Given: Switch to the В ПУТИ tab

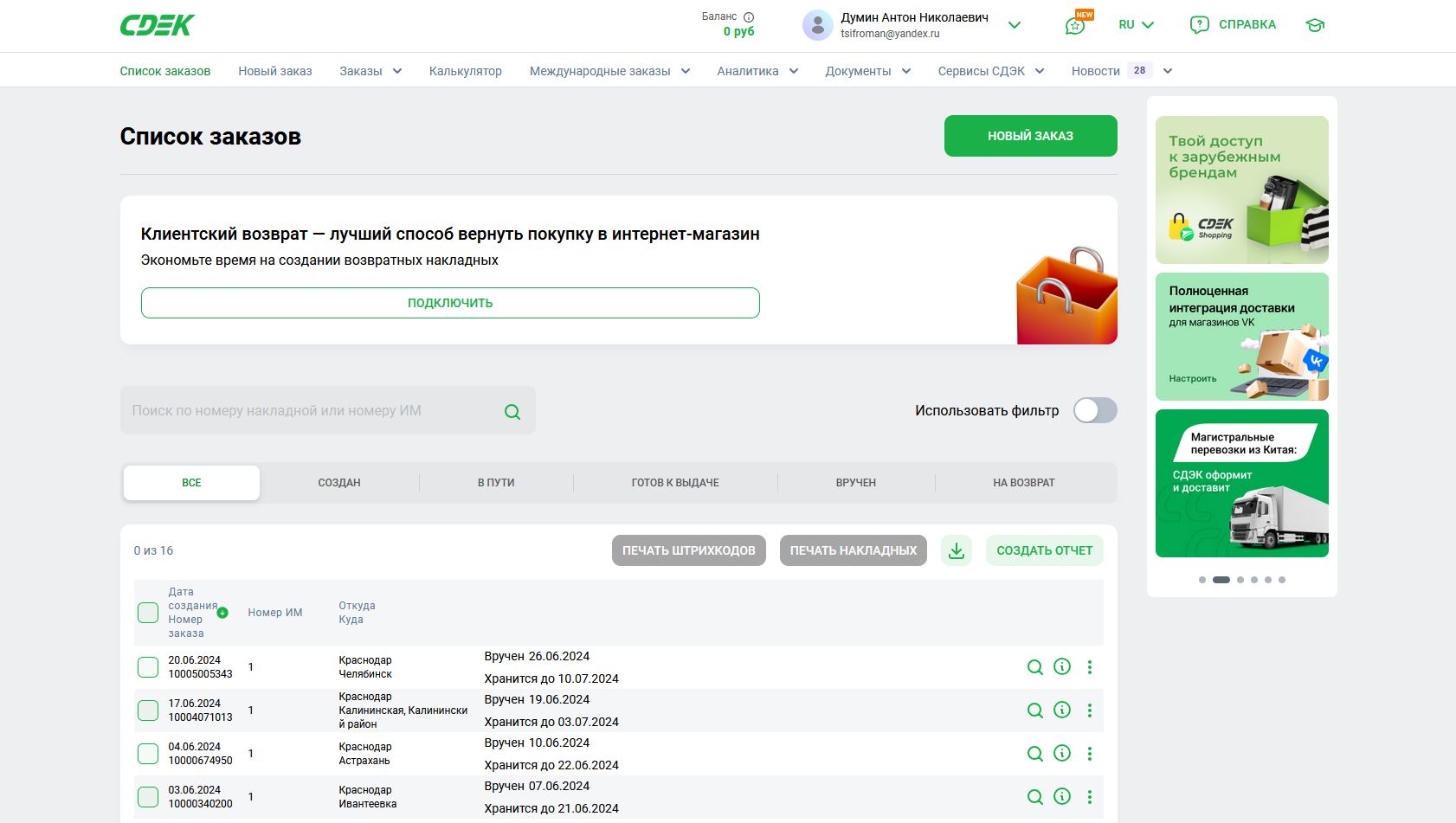Looking at the screenshot, I should click(x=496, y=483).
